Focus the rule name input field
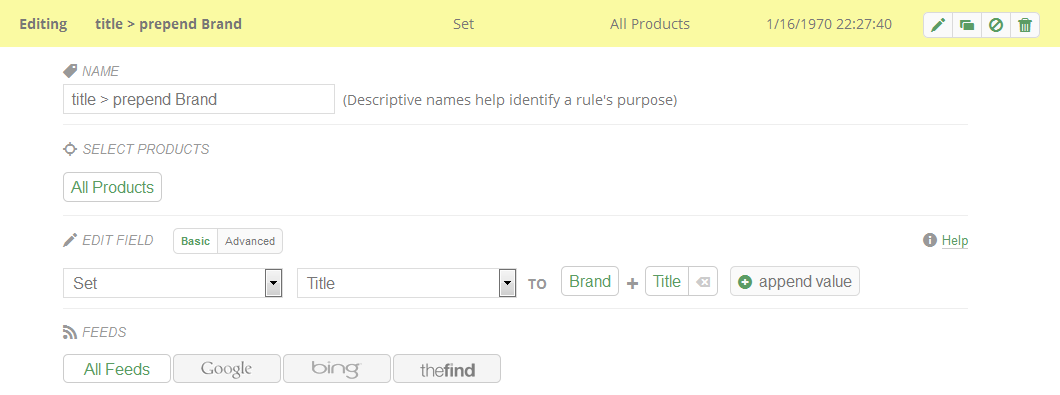This screenshot has height=395, width=1060. point(199,99)
